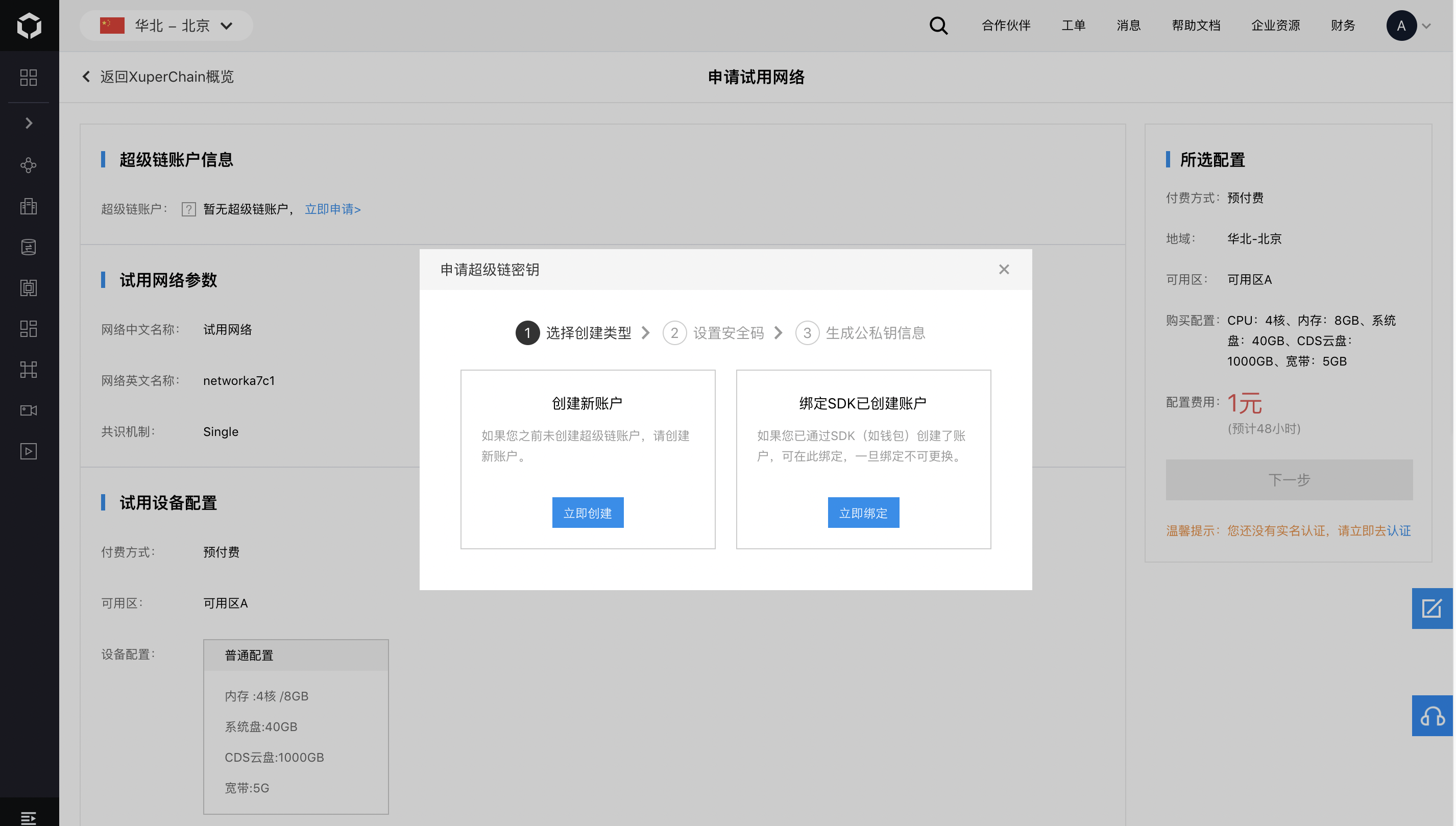Click the 1元 configuration fee
This screenshot has width=1456, height=826.
tap(1245, 404)
